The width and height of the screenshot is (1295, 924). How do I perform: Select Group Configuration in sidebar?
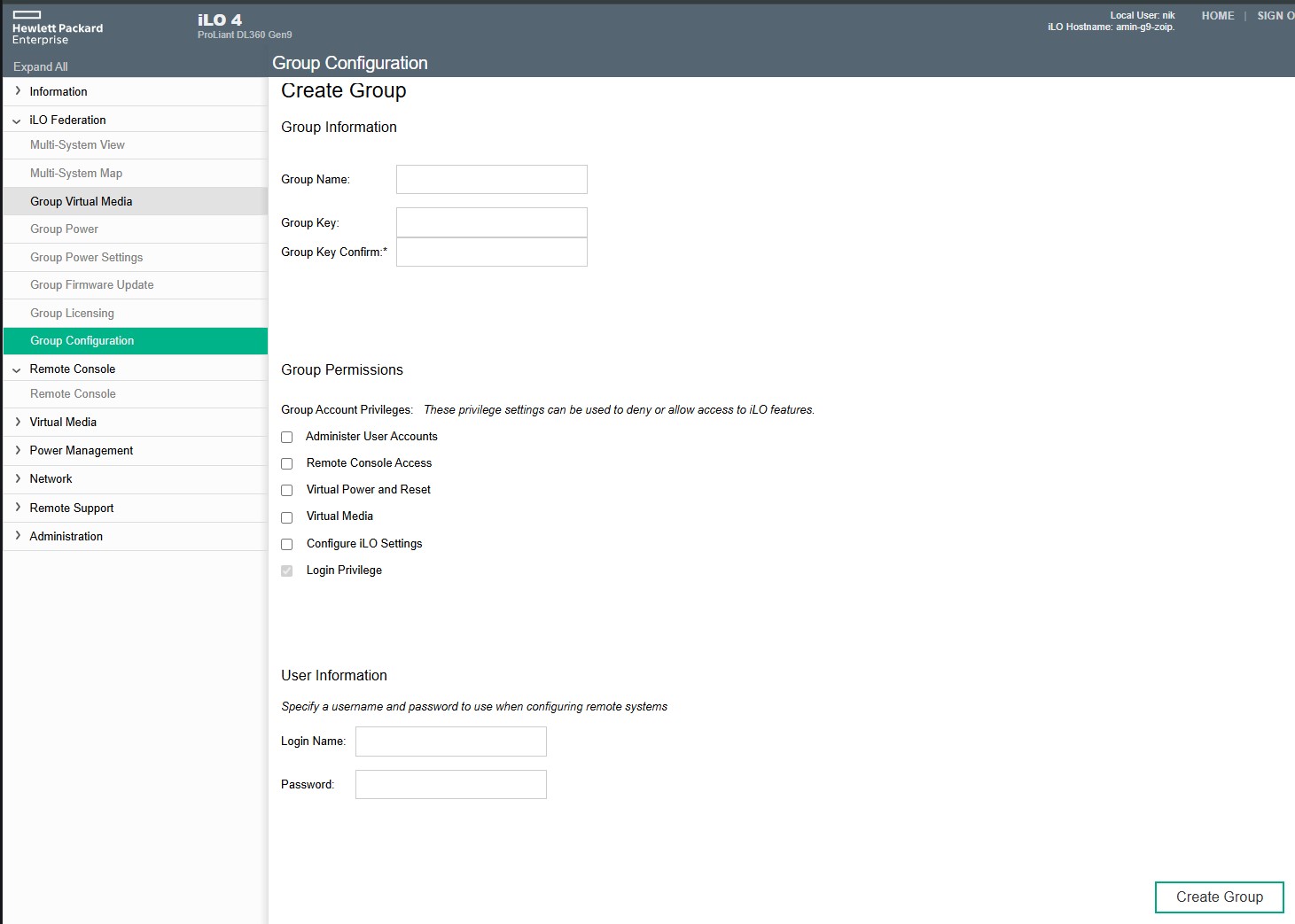point(136,341)
